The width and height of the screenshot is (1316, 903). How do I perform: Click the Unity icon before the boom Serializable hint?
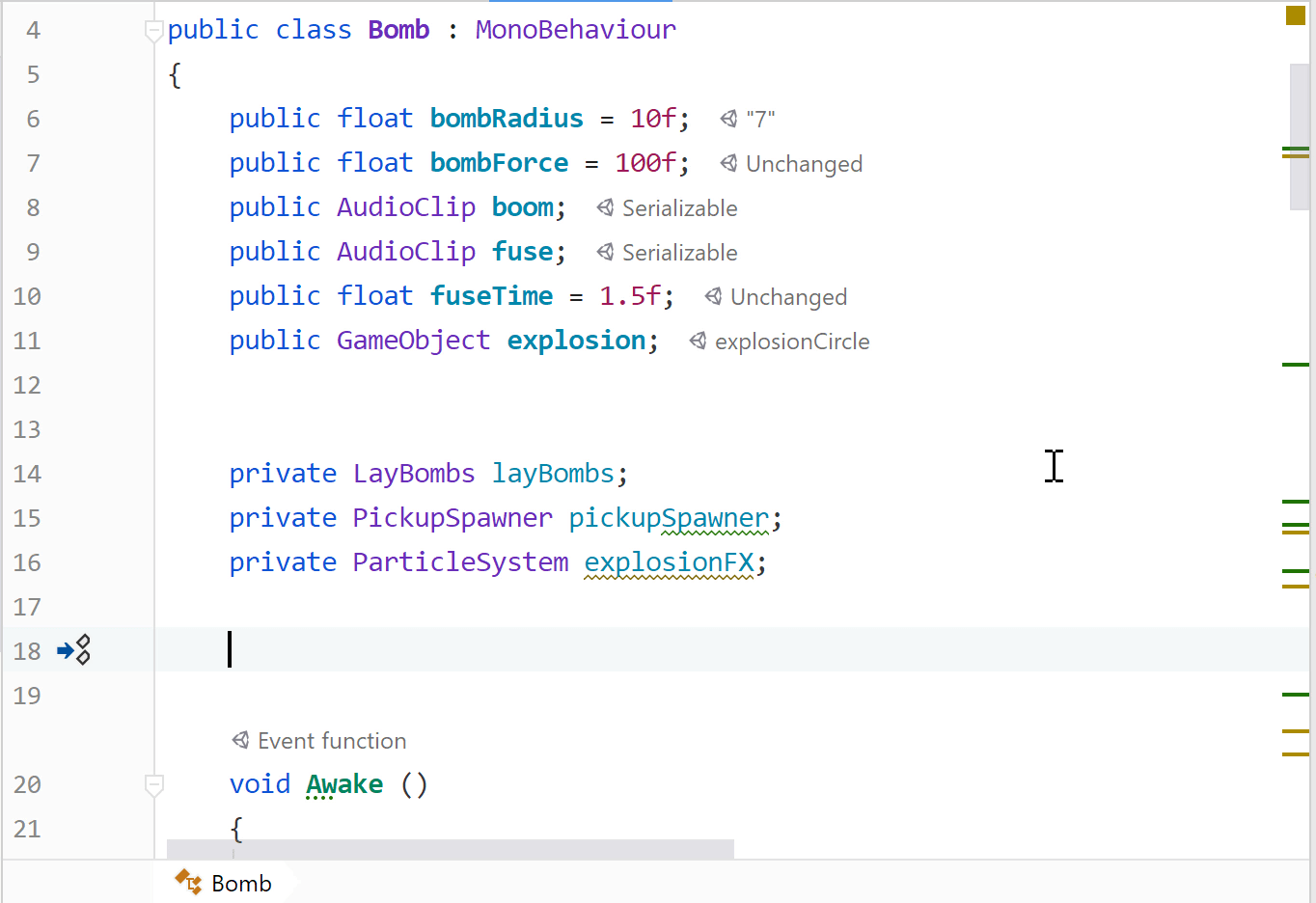tap(604, 207)
